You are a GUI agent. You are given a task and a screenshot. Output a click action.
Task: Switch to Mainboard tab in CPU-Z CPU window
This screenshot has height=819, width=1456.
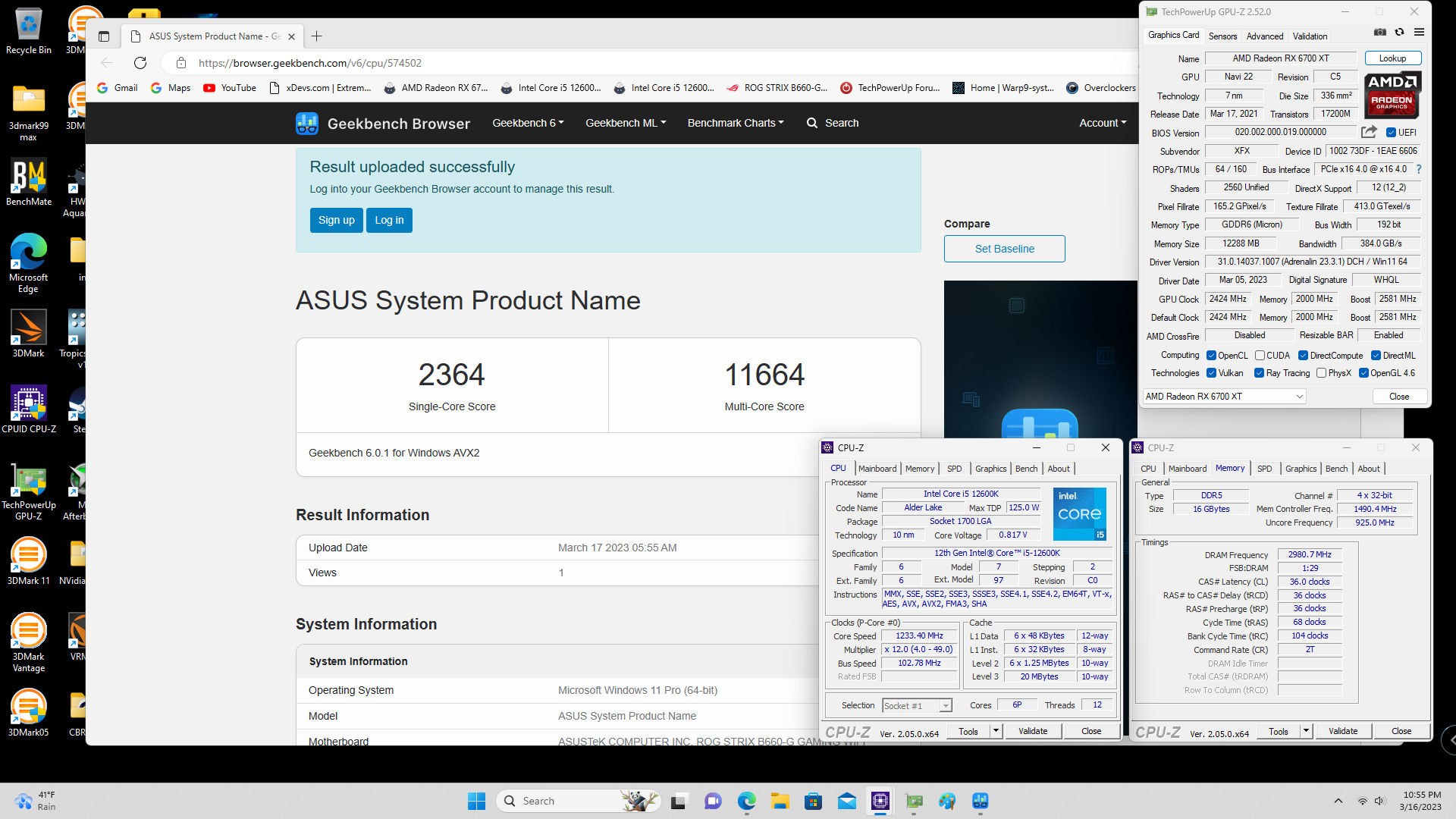877,469
